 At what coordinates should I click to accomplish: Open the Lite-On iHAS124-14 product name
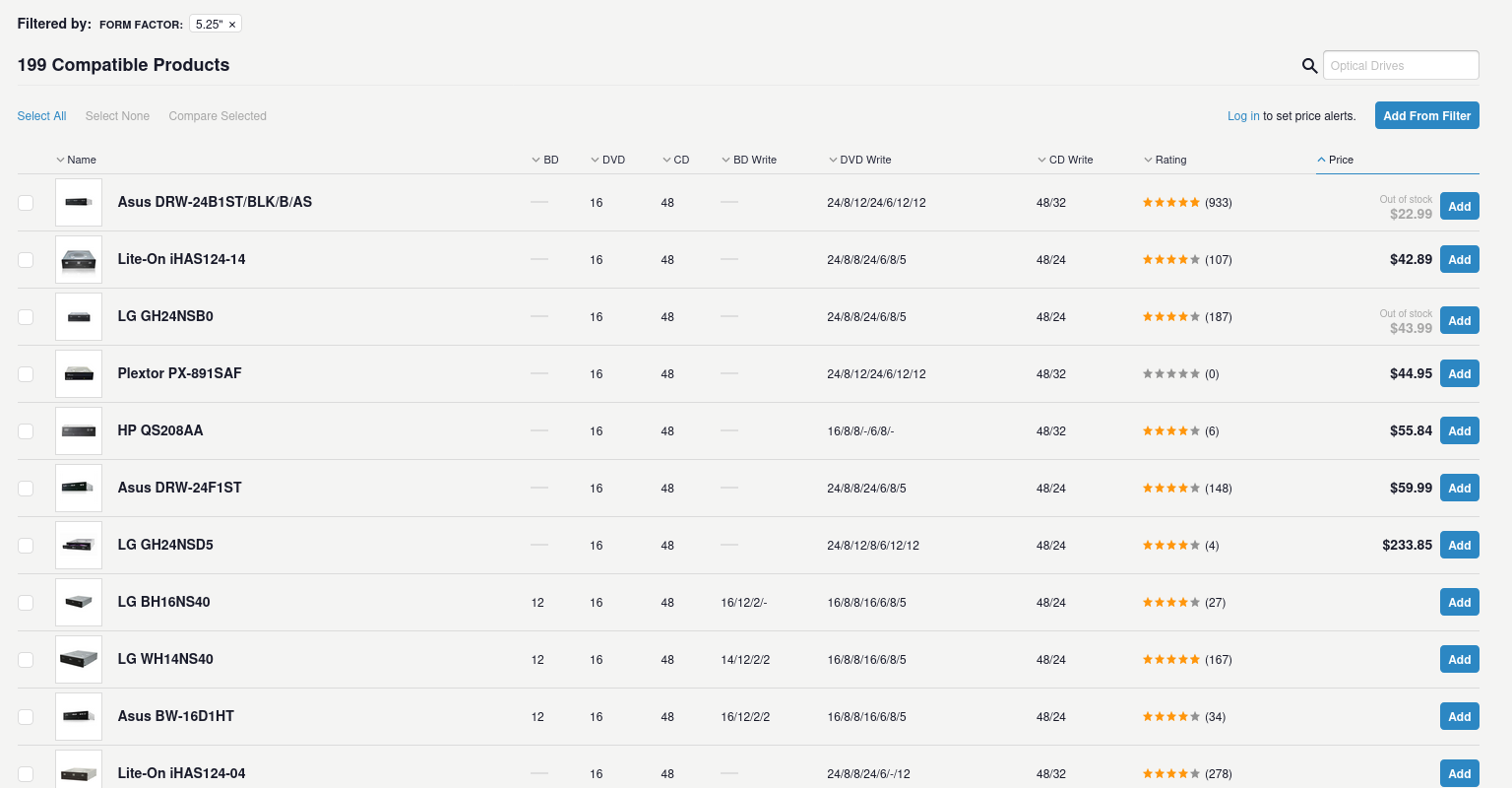click(x=181, y=259)
